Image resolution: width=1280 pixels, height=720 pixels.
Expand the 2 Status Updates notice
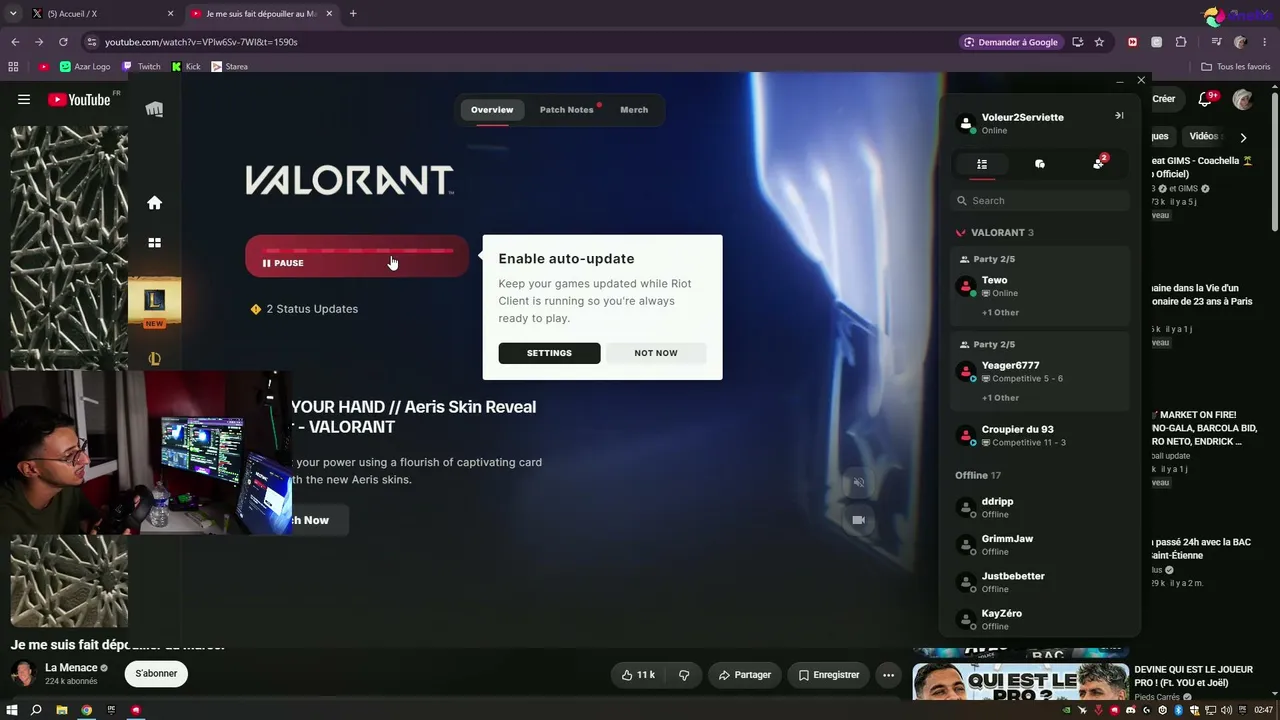(305, 309)
